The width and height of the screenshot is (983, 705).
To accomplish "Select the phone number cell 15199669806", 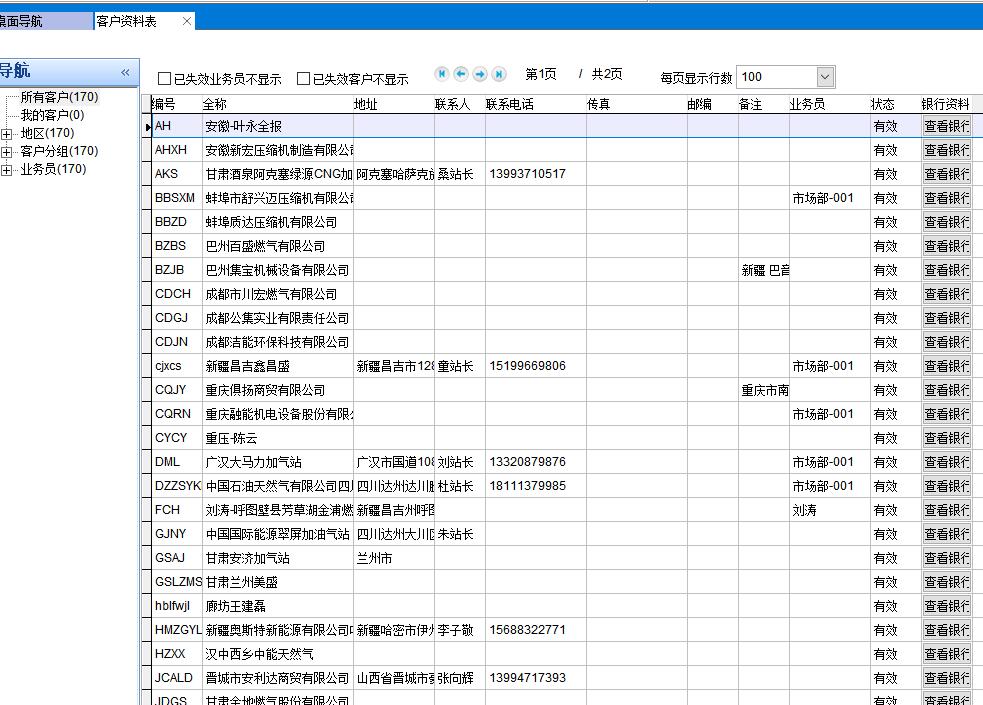I will point(527,366).
